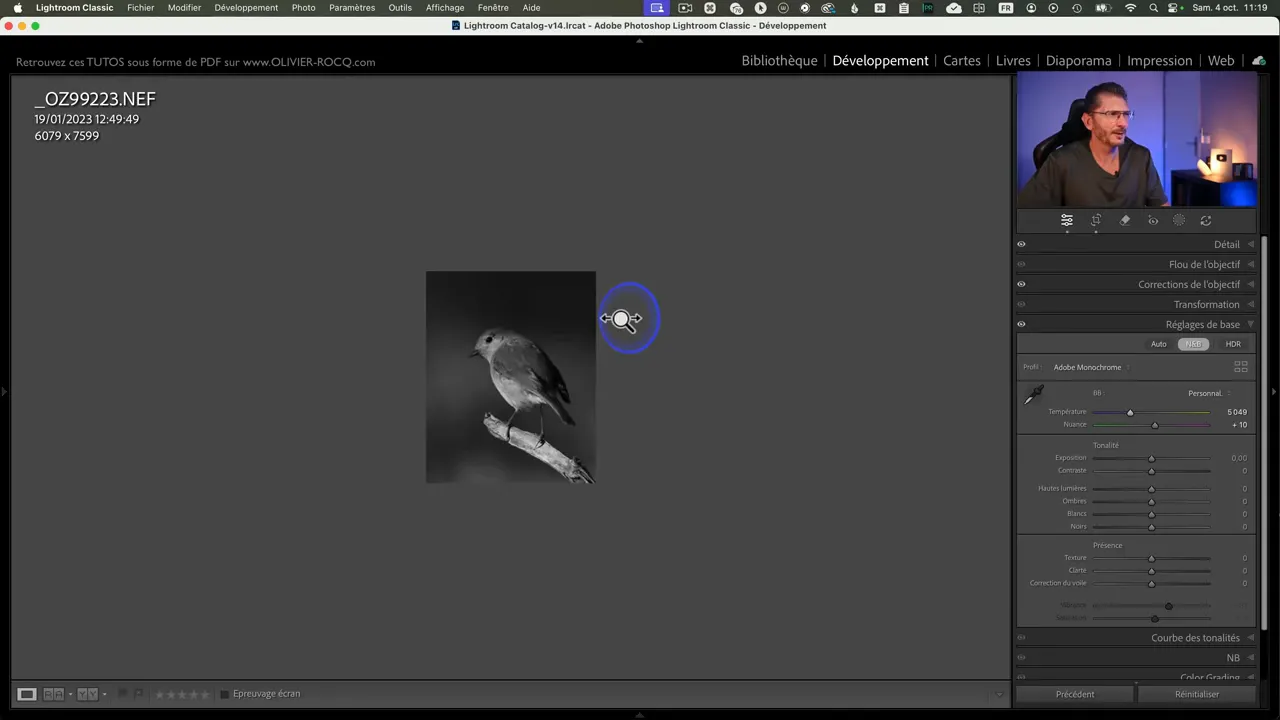Click the Précédent button
Viewport: 1280px width, 720px height.
(1075, 694)
